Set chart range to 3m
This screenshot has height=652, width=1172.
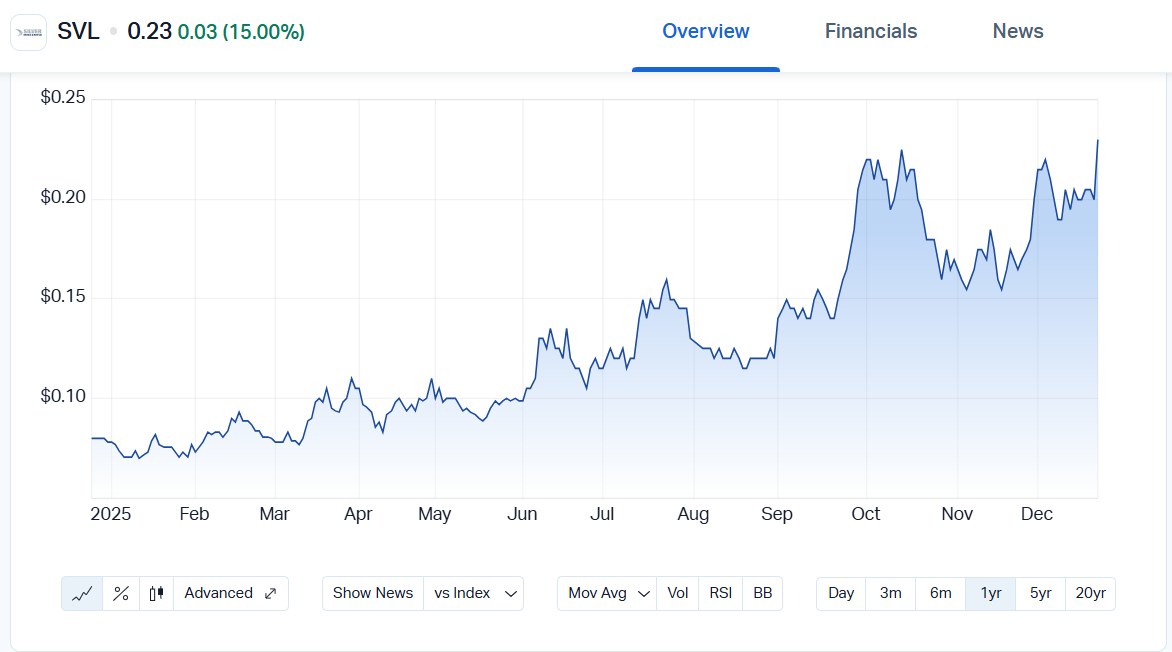click(x=891, y=593)
